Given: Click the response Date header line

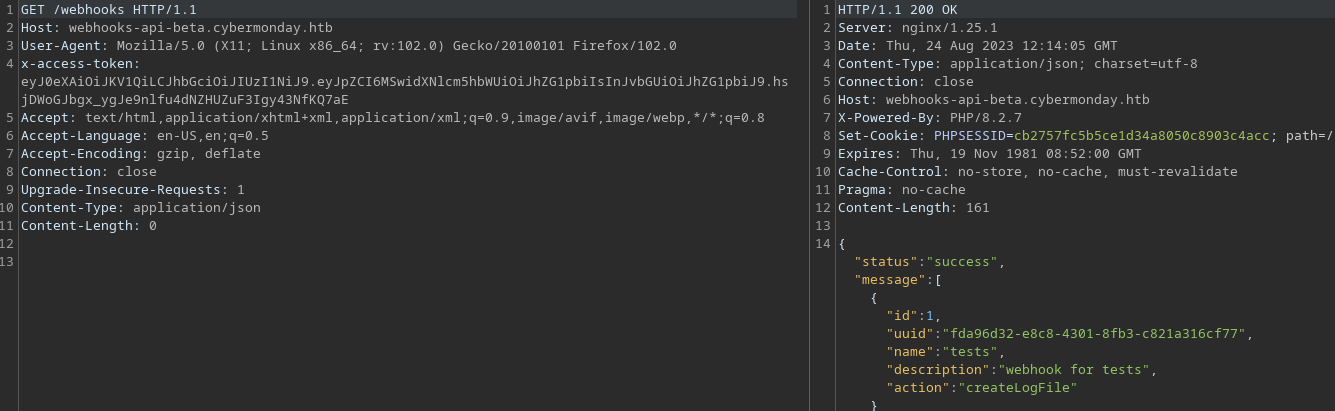Looking at the screenshot, I should pos(977,45).
